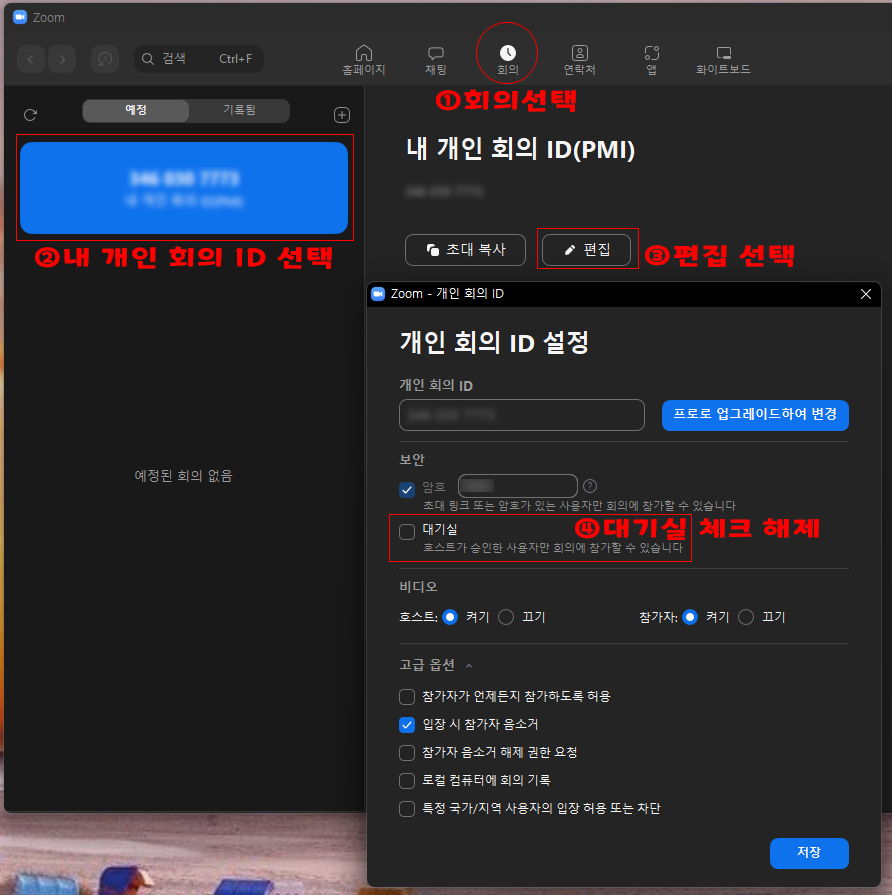Open the 앱 apps tab
Viewport: 892px width, 895px height.
[x=651, y=60]
